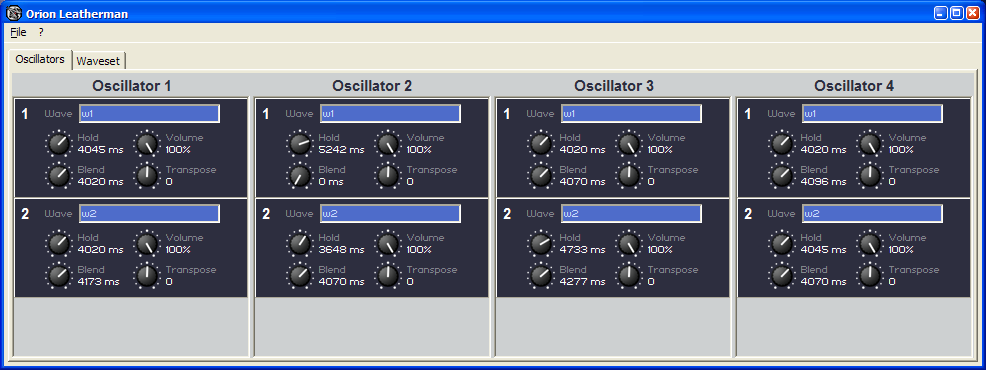Viewport: 986px width, 370px height.
Task: Click Oscillator 2 section 2 Transpose knob
Action: click(x=388, y=276)
